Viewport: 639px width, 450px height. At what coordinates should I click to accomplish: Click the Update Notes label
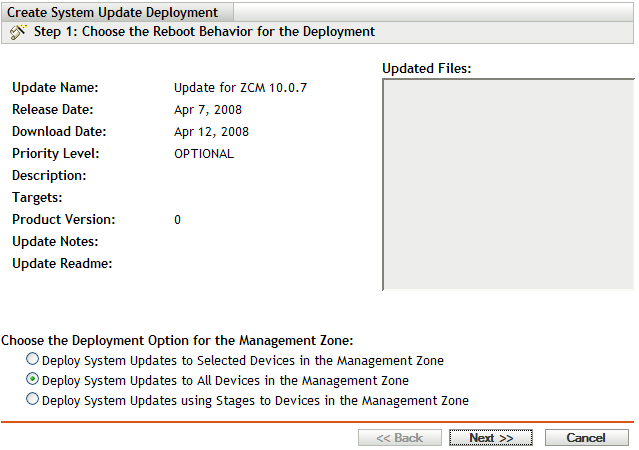(54, 242)
